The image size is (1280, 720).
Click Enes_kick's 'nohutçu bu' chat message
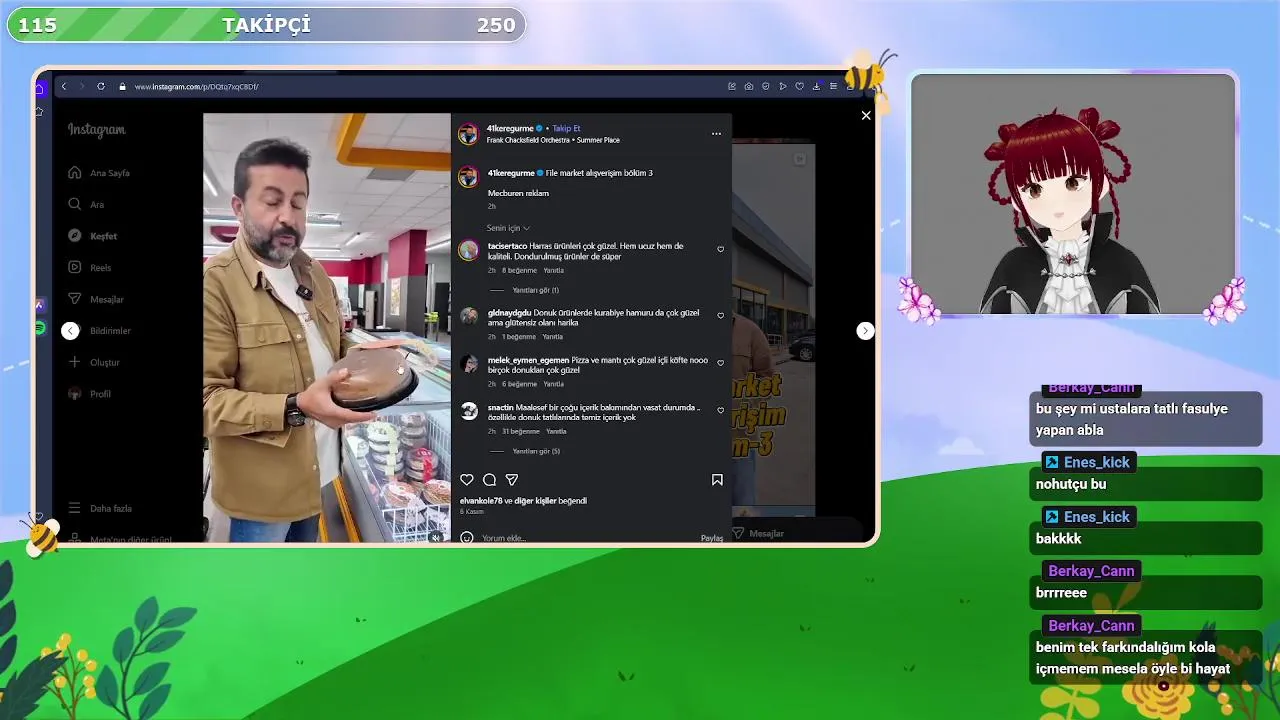tap(1146, 484)
